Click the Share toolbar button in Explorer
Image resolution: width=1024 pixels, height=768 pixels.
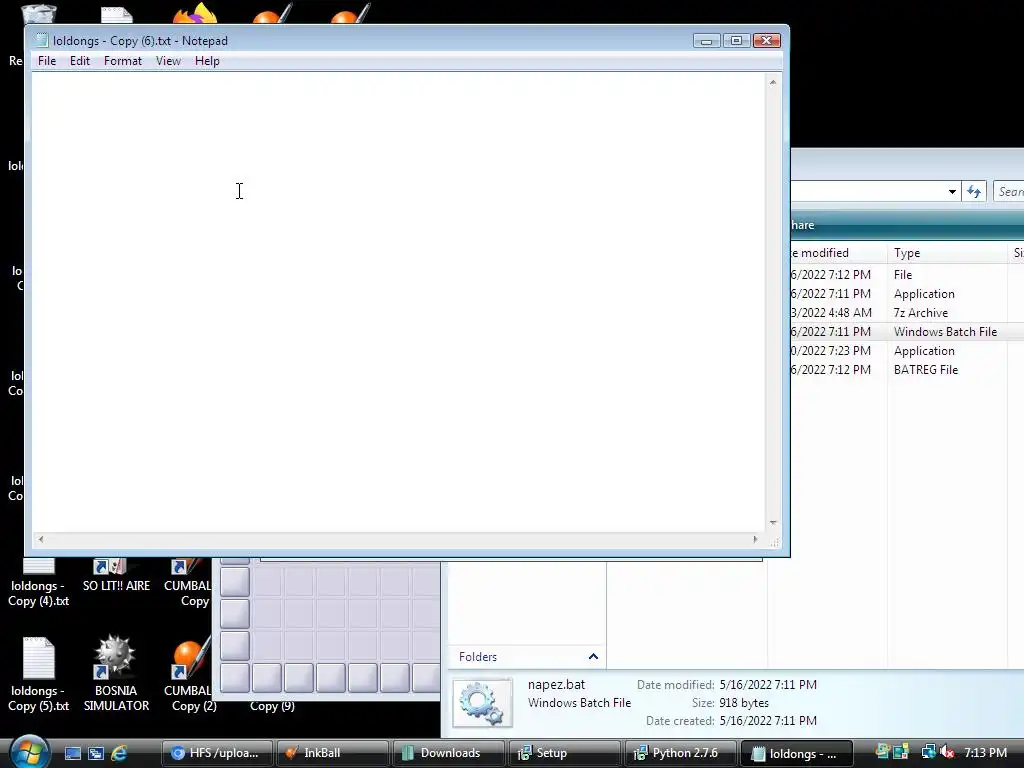pyautogui.click(x=803, y=225)
